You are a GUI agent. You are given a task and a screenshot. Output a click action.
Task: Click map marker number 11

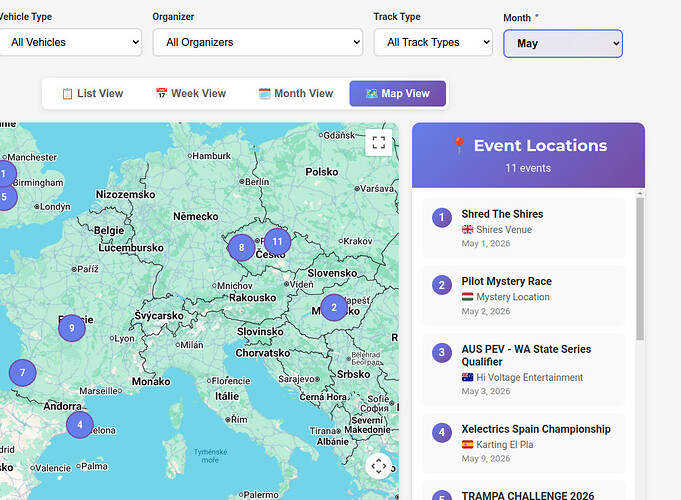(x=278, y=241)
